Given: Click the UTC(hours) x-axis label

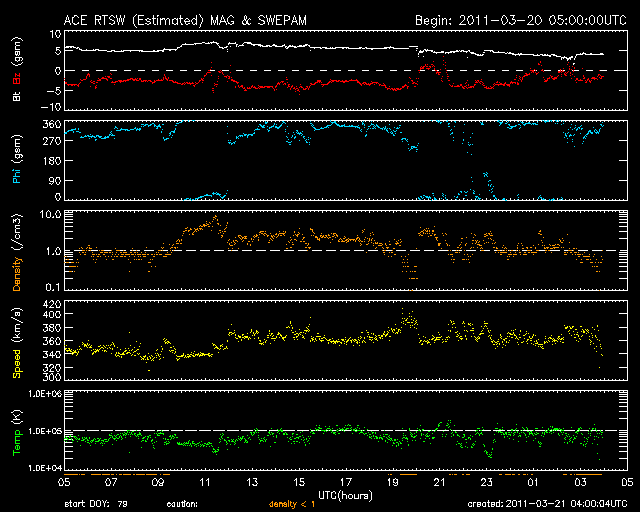Looking at the screenshot, I should click(346, 495).
